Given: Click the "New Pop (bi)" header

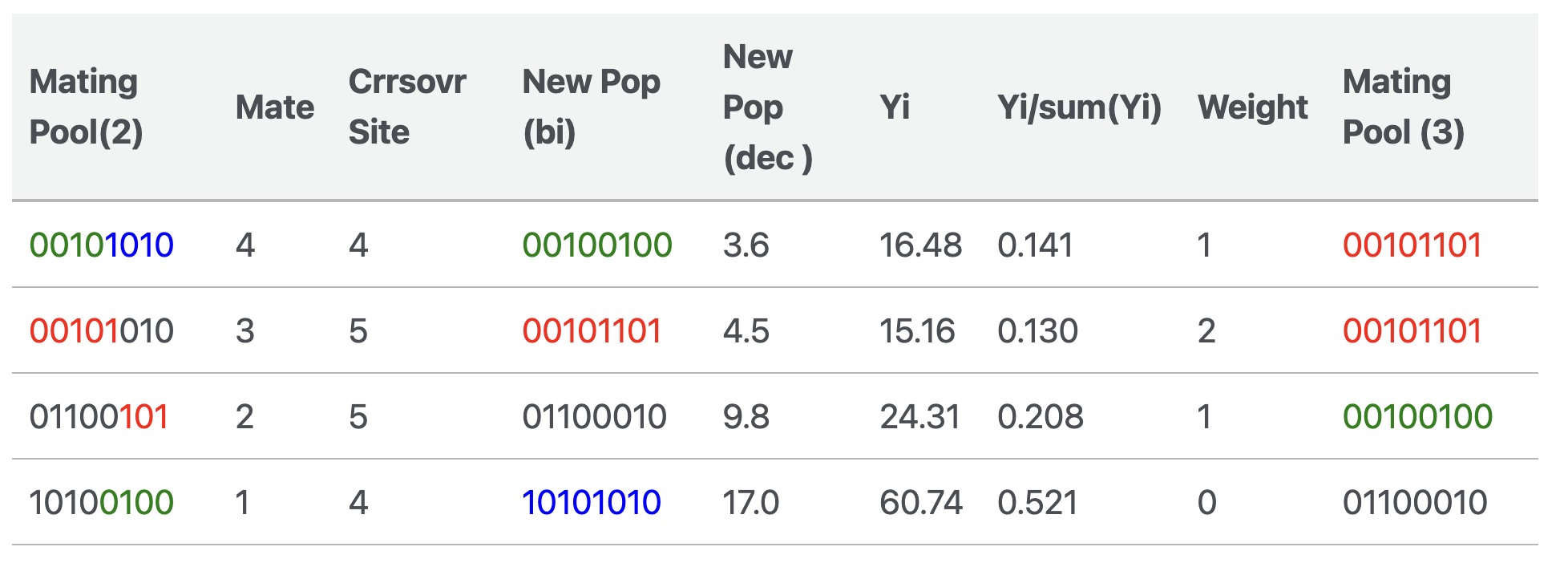Looking at the screenshot, I should point(591,107).
